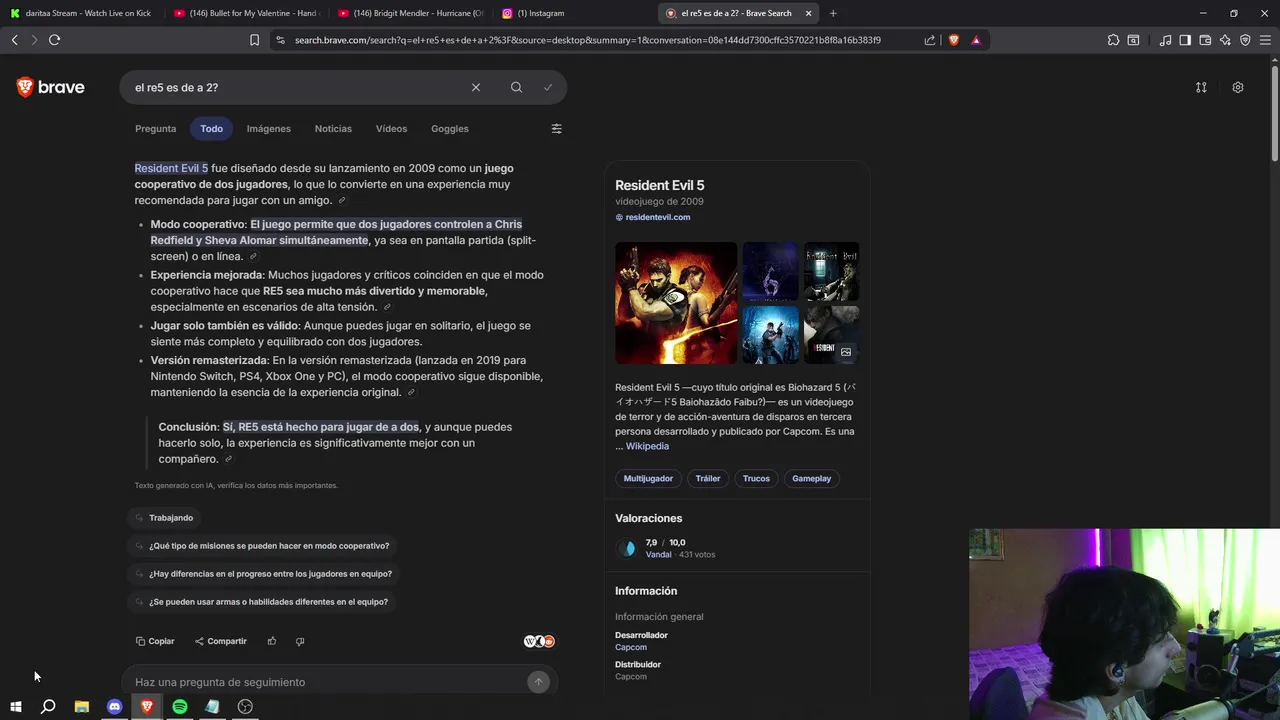1280x720 pixels.
Task: Switch to the Instagram browser tab
Action: pyautogui.click(x=573, y=13)
